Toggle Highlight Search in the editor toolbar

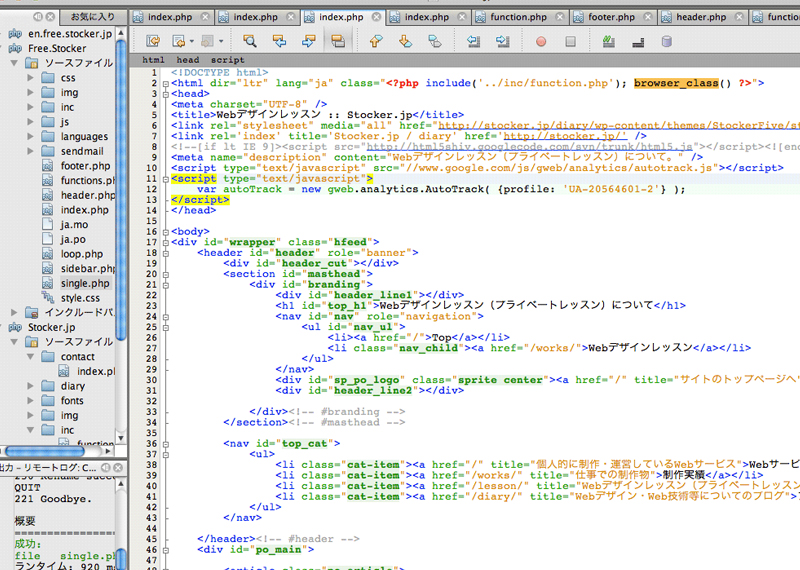(x=338, y=41)
